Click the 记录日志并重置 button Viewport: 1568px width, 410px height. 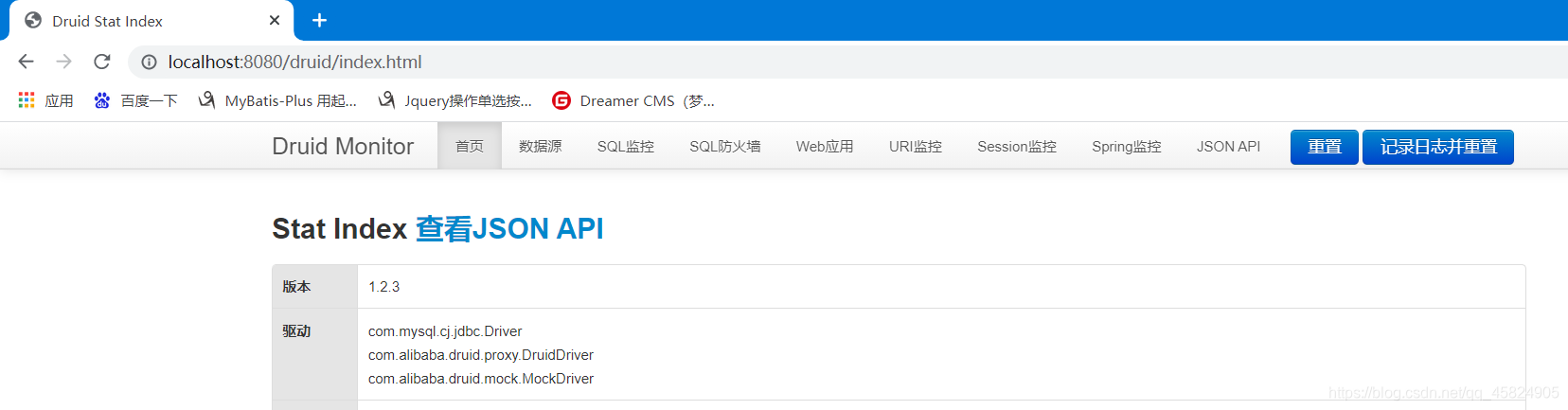click(1438, 147)
